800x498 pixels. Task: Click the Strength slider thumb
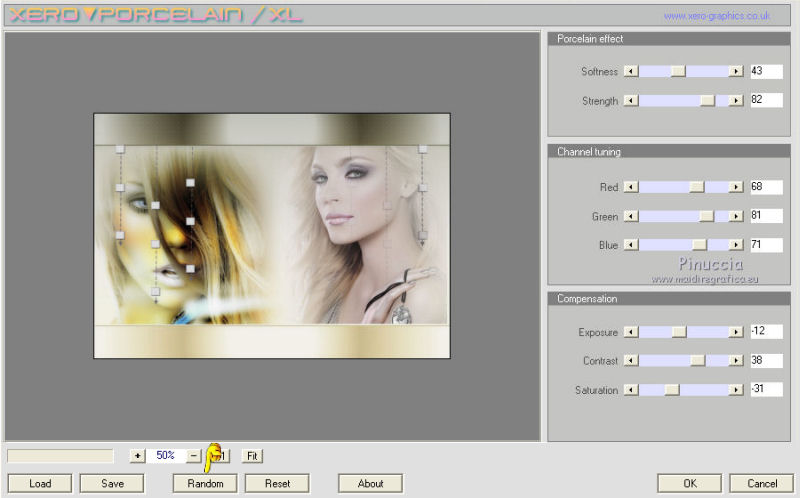(x=708, y=101)
